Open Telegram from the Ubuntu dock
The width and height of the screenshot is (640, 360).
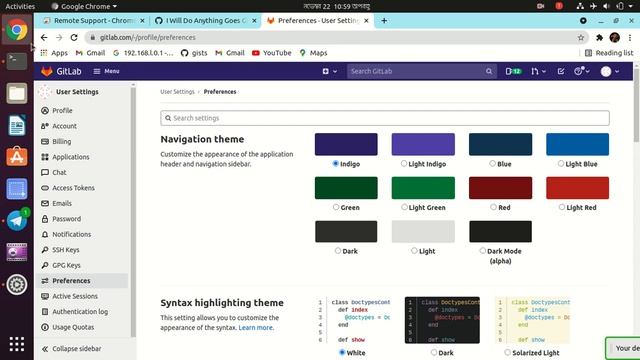tap(17, 221)
